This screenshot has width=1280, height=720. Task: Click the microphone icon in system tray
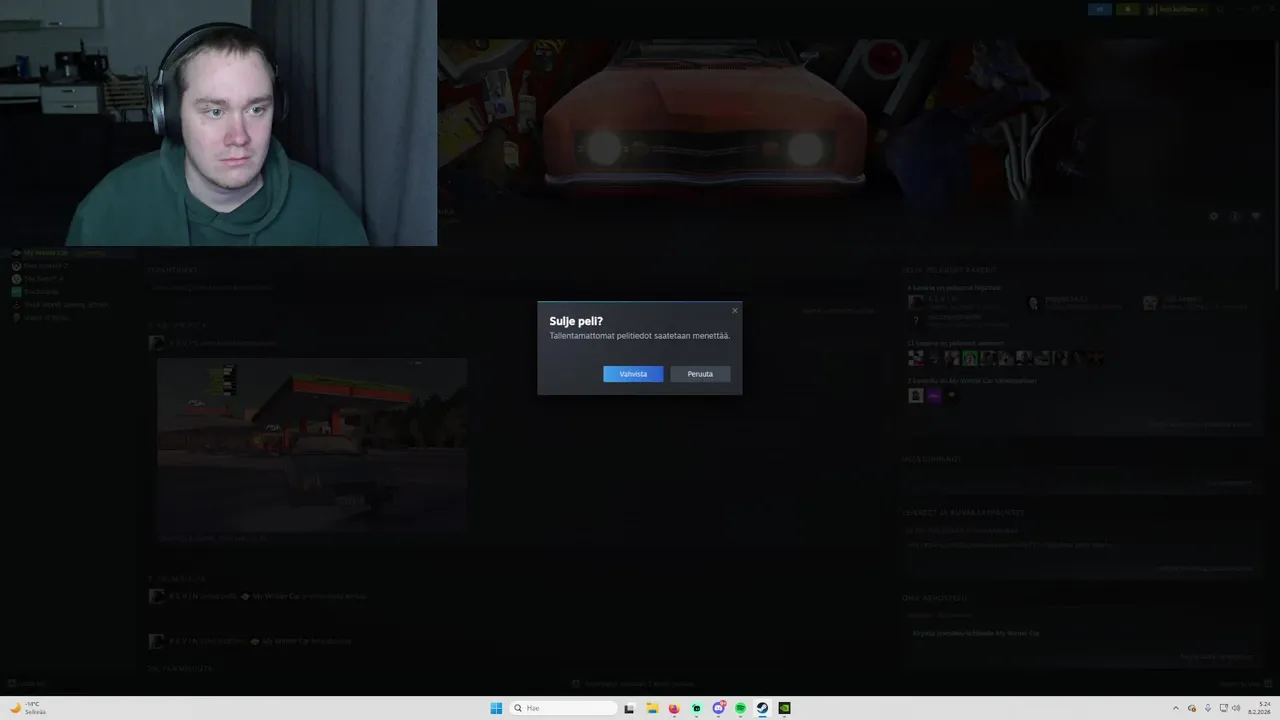pos(1208,708)
